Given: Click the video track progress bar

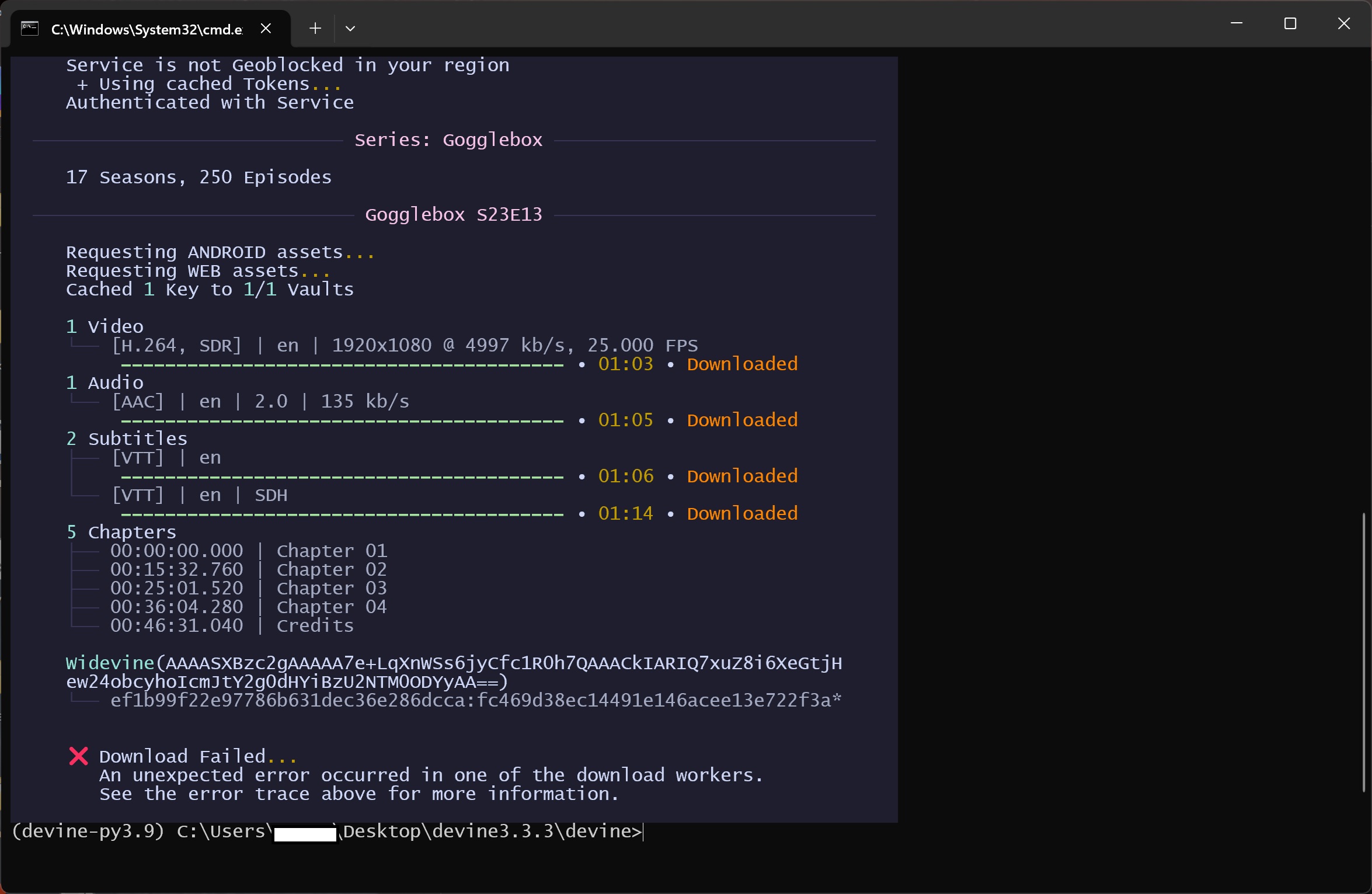Looking at the screenshot, I should pyautogui.click(x=342, y=365).
